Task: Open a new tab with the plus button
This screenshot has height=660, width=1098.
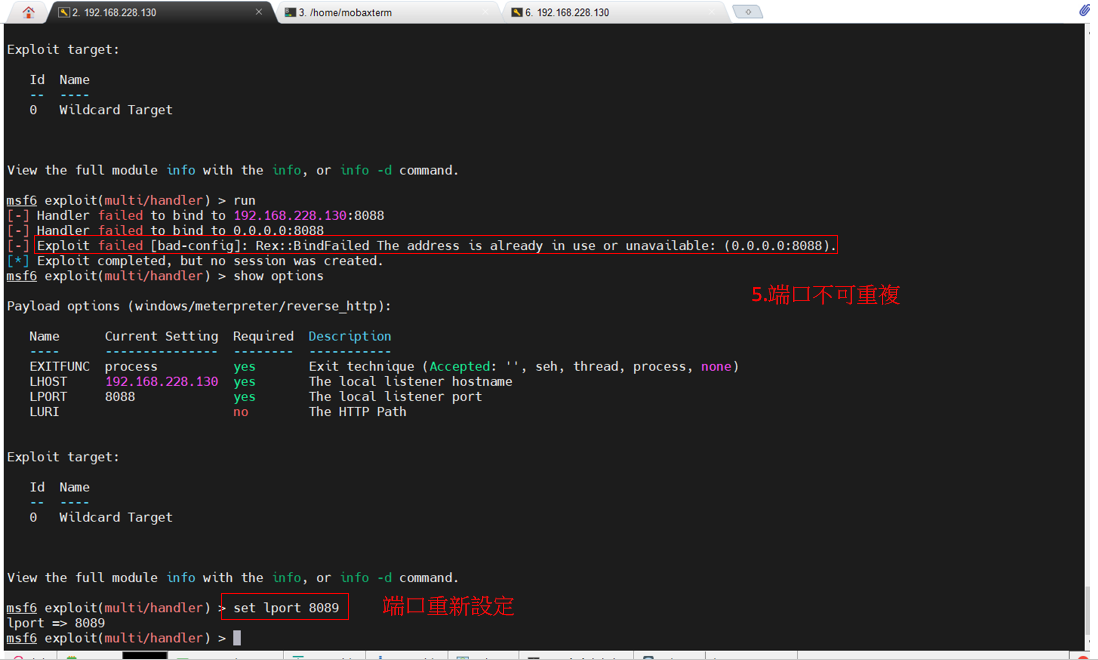Action: tap(747, 11)
